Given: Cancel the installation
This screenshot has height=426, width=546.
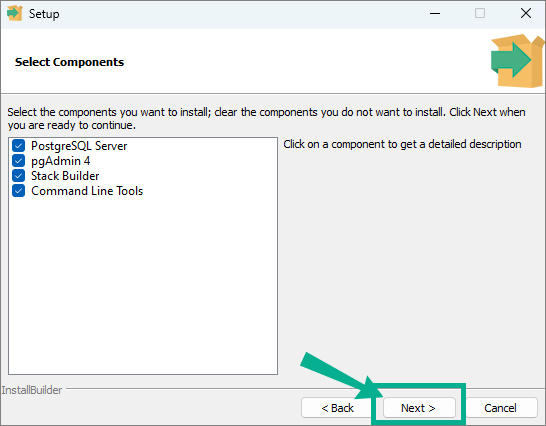Looking at the screenshot, I should (500, 408).
